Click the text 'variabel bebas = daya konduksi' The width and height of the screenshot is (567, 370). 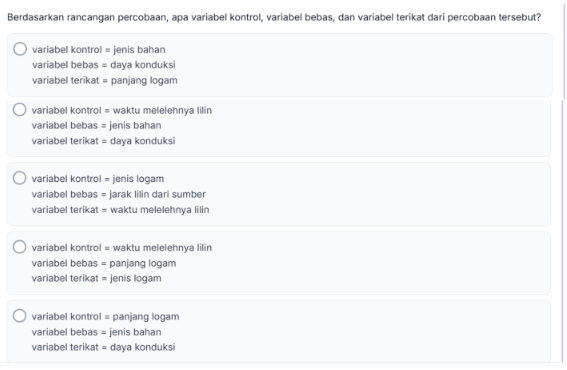click(104, 65)
